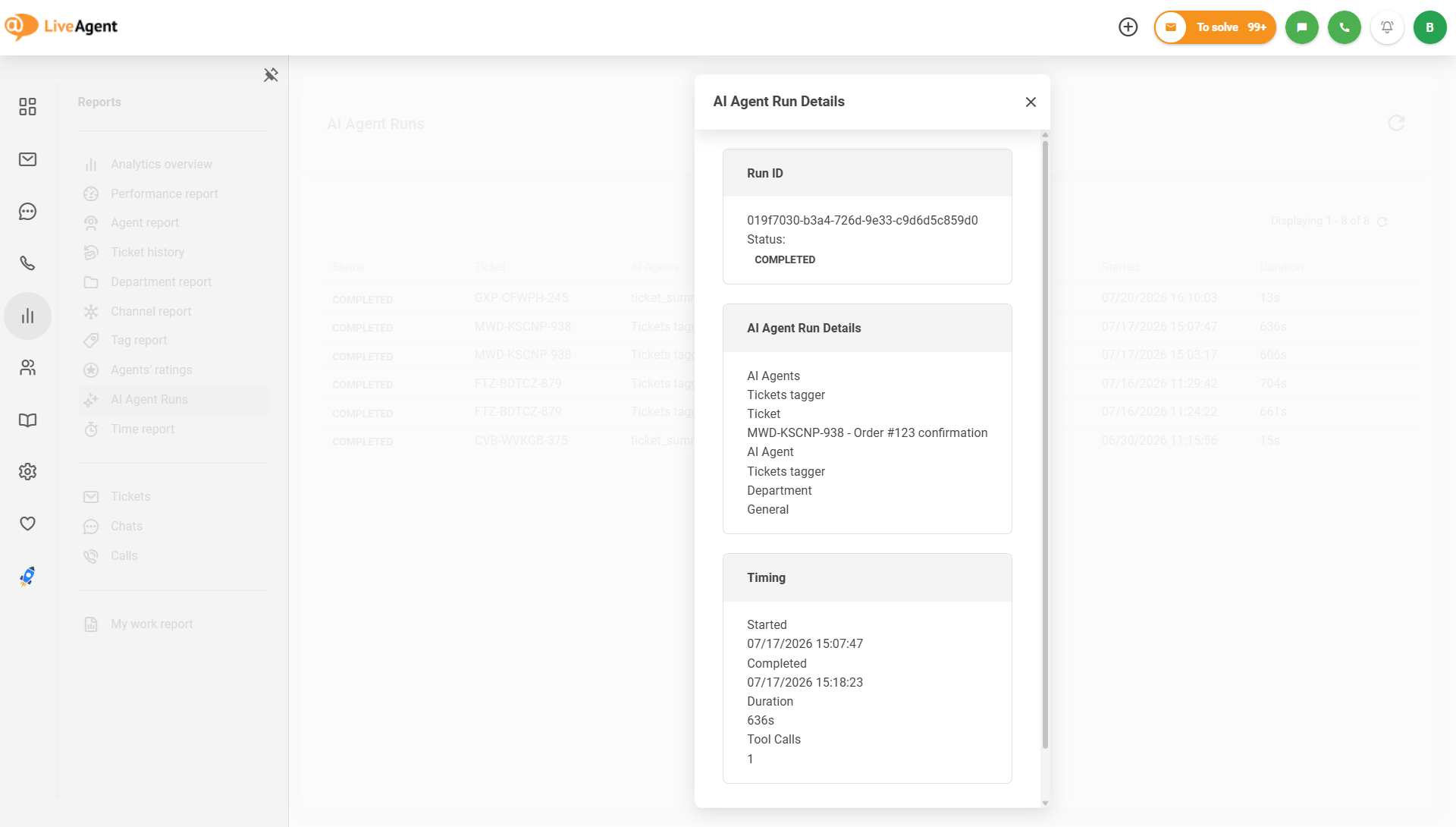Open Chats icon in left sidebar
The height and width of the screenshot is (827, 1456).
pos(27,212)
